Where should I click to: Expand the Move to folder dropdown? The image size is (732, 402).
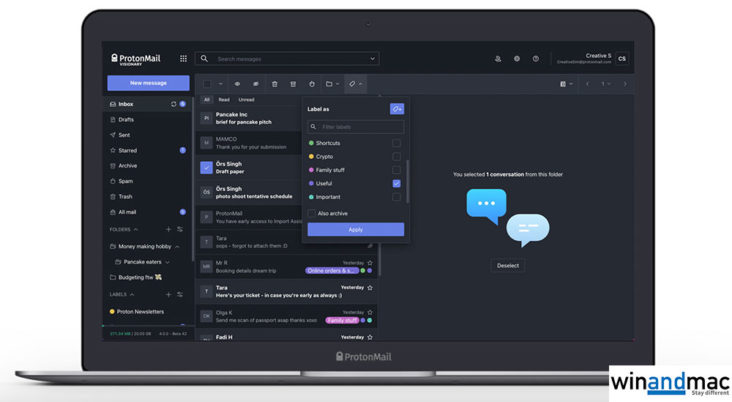coord(335,84)
